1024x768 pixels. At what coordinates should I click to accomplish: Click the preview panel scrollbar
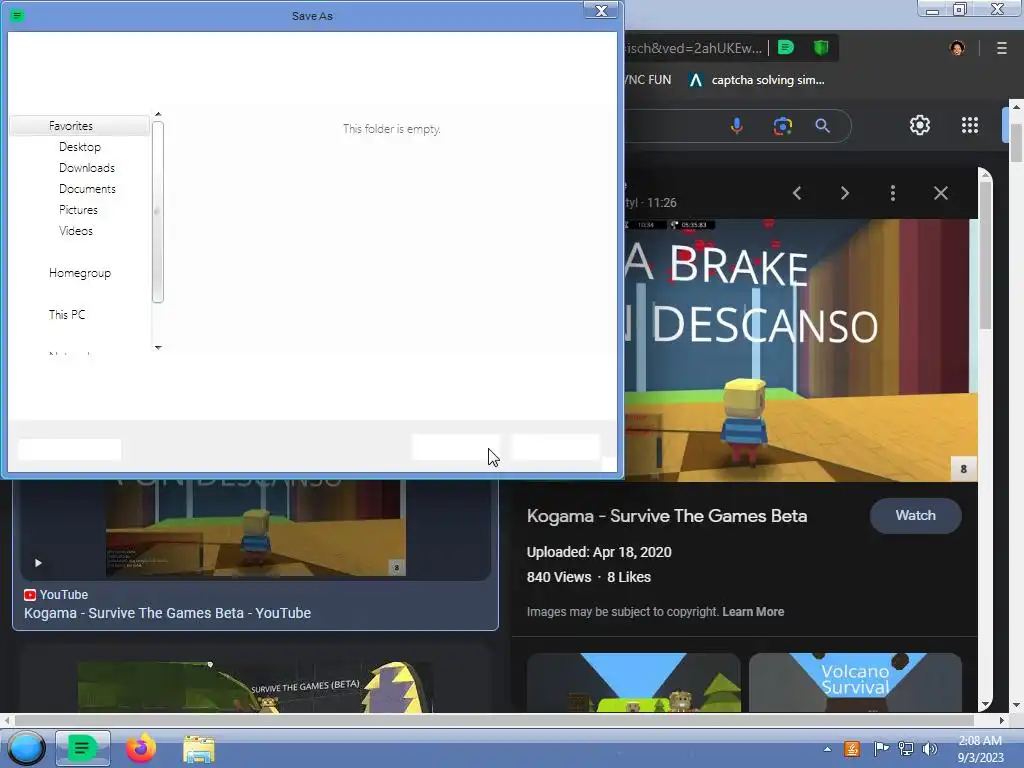tap(985, 255)
